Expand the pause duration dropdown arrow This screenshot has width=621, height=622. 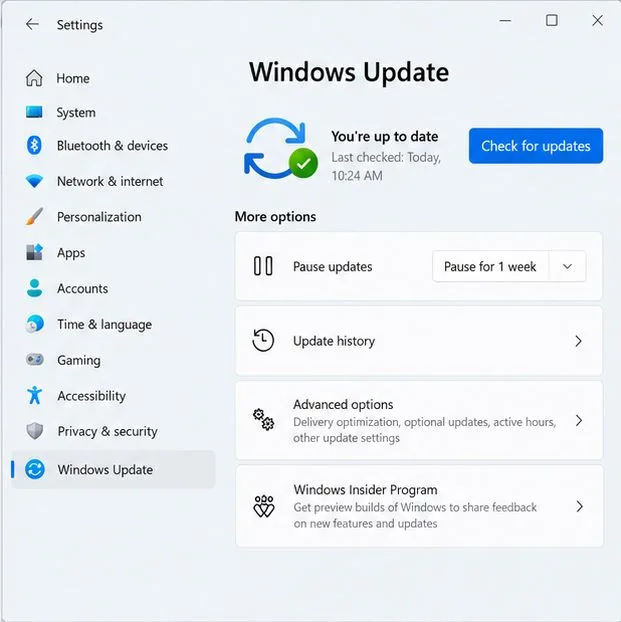pos(567,266)
